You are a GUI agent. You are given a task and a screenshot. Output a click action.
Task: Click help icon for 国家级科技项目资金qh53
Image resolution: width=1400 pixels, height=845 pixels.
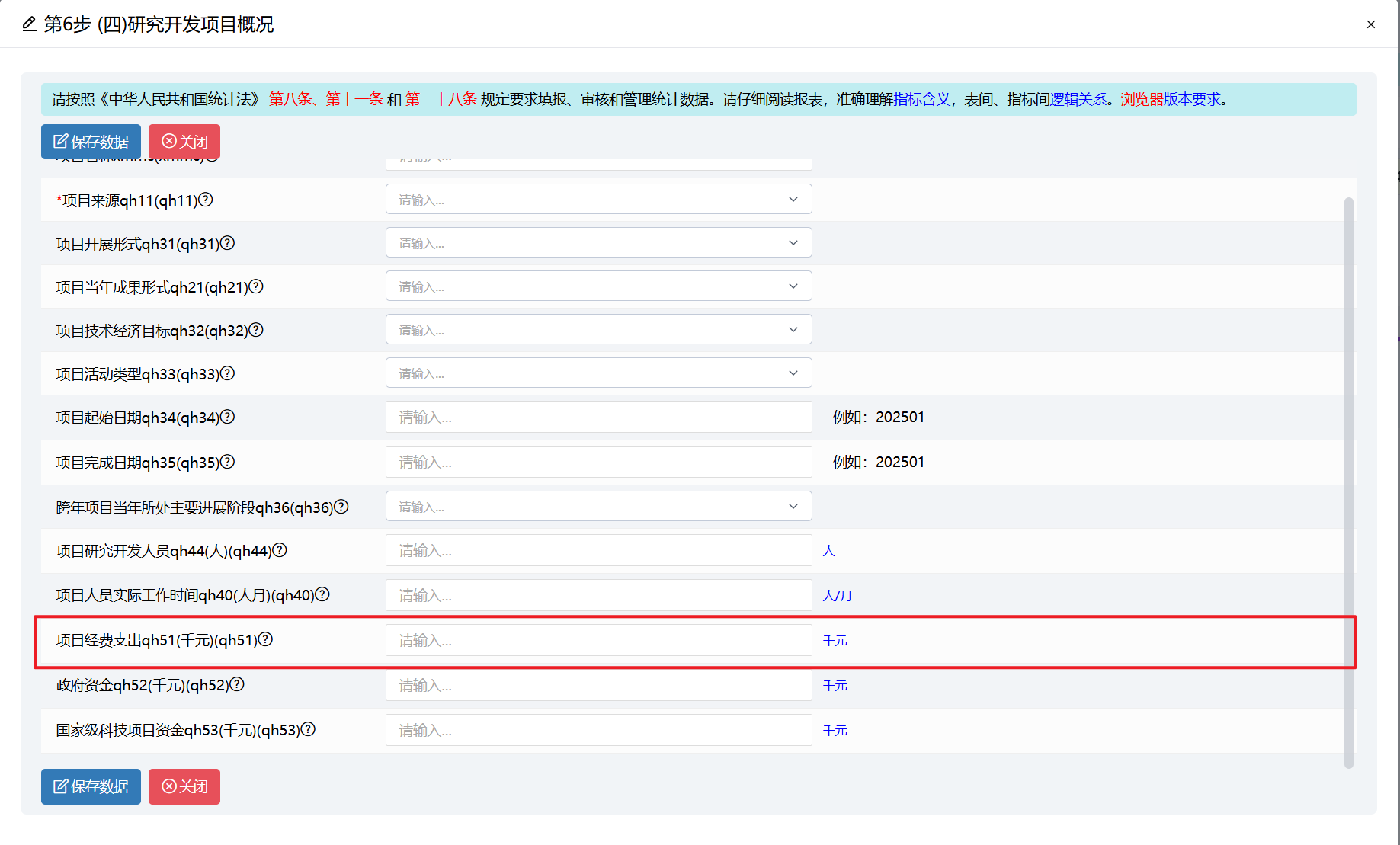[308, 729]
